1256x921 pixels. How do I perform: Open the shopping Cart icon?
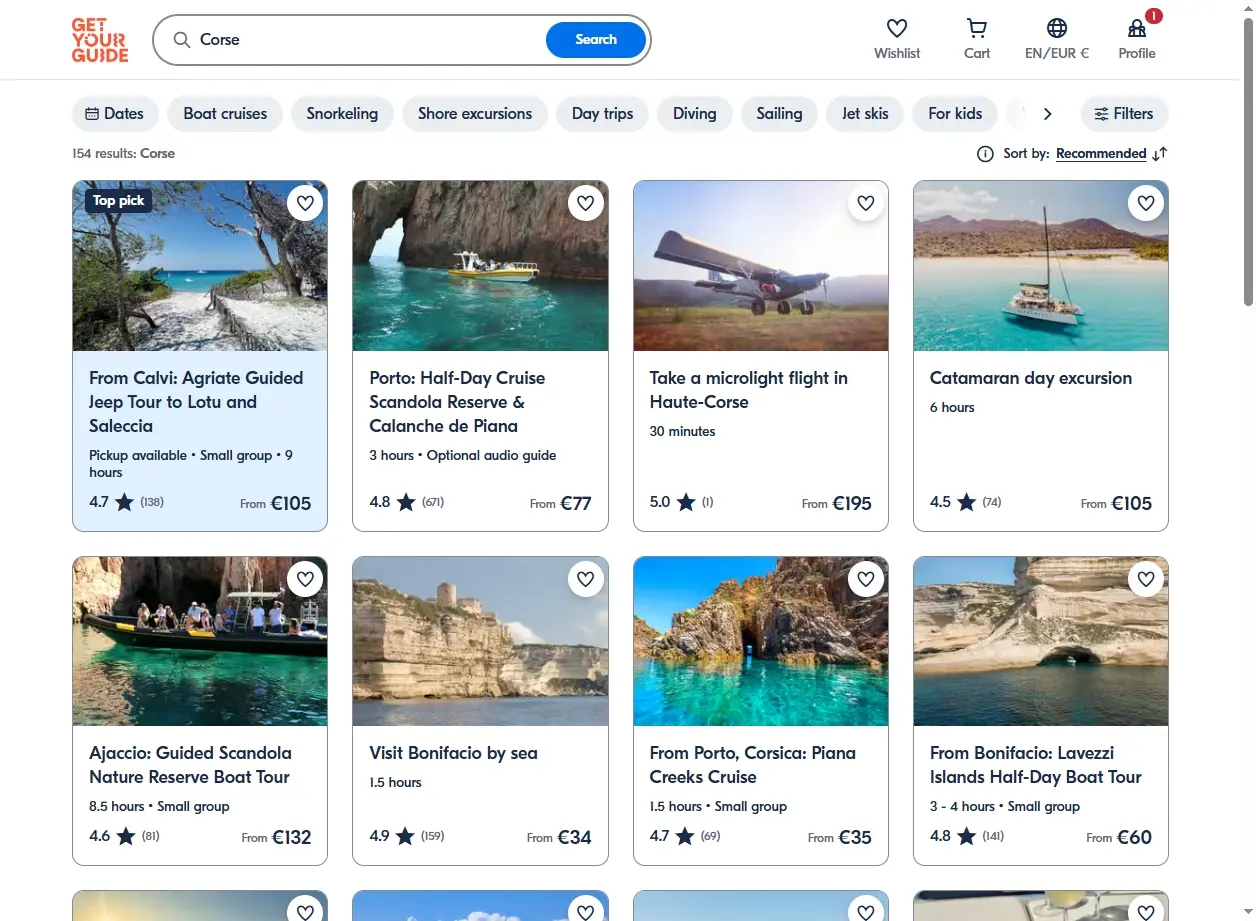tap(977, 28)
